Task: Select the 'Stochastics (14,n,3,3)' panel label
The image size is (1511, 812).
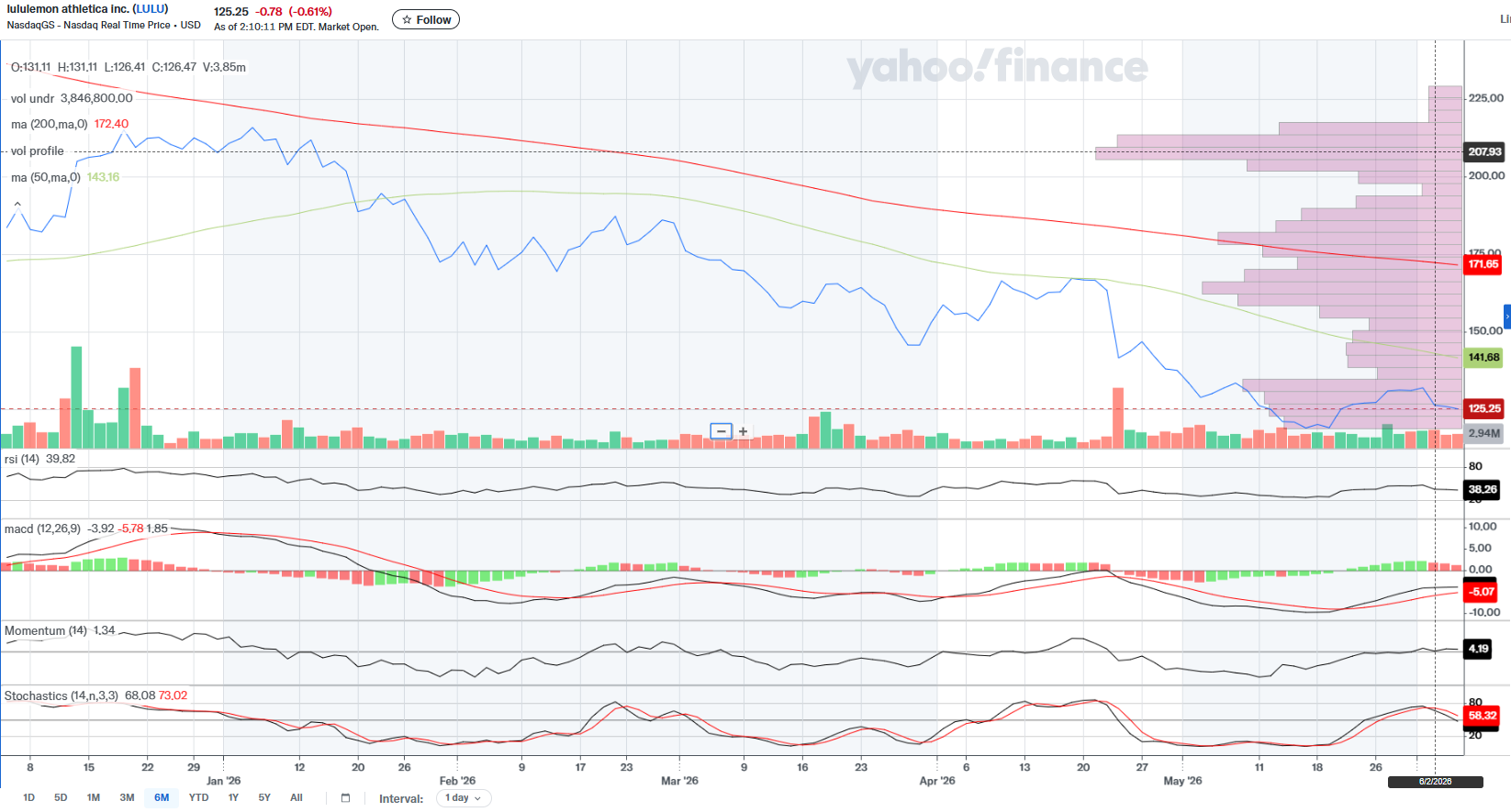Action: tap(62, 695)
